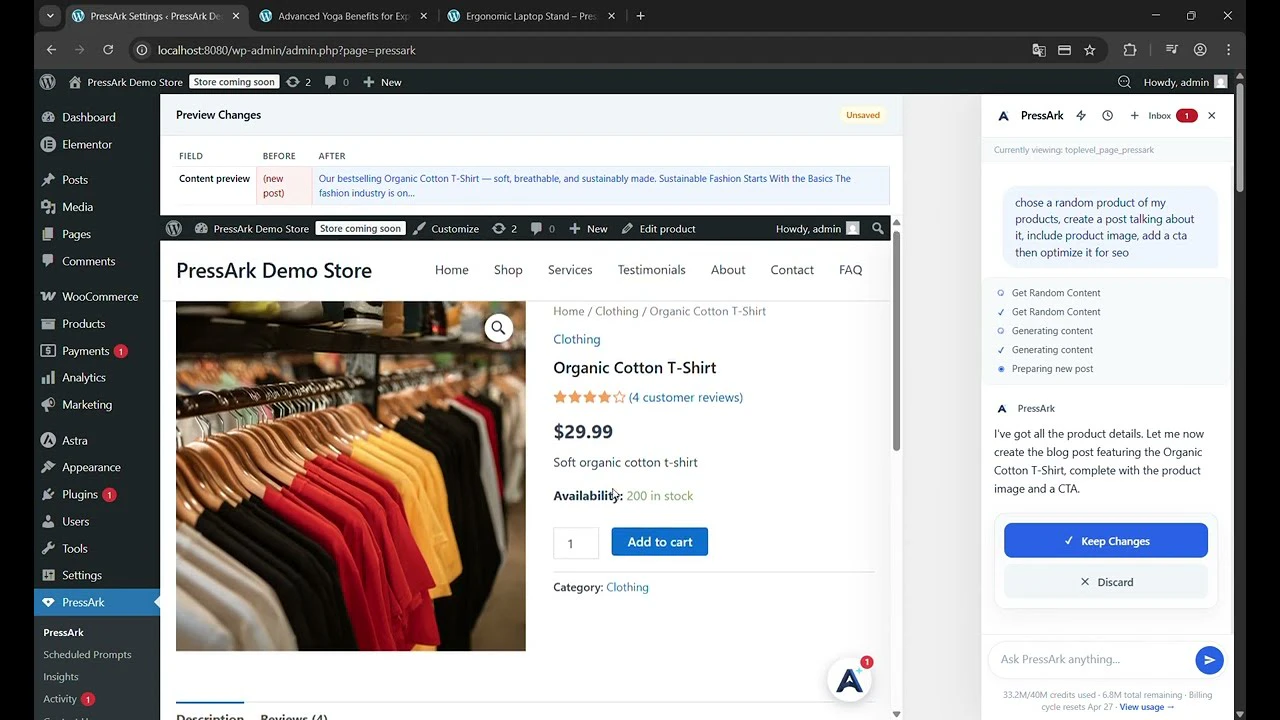
Task: Open Scheduled Prompts submenu
Action: click(x=87, y=655)
